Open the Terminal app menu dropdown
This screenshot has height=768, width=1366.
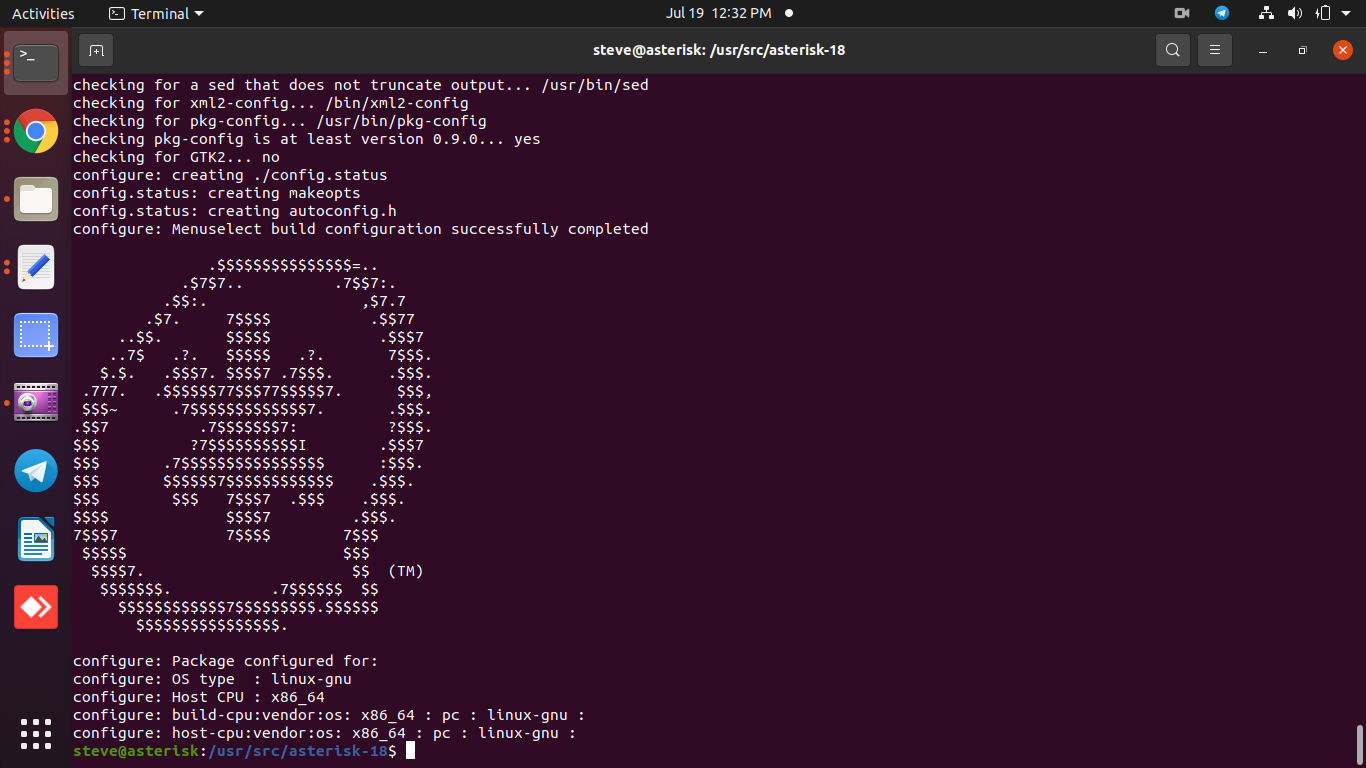coord(155,13)
